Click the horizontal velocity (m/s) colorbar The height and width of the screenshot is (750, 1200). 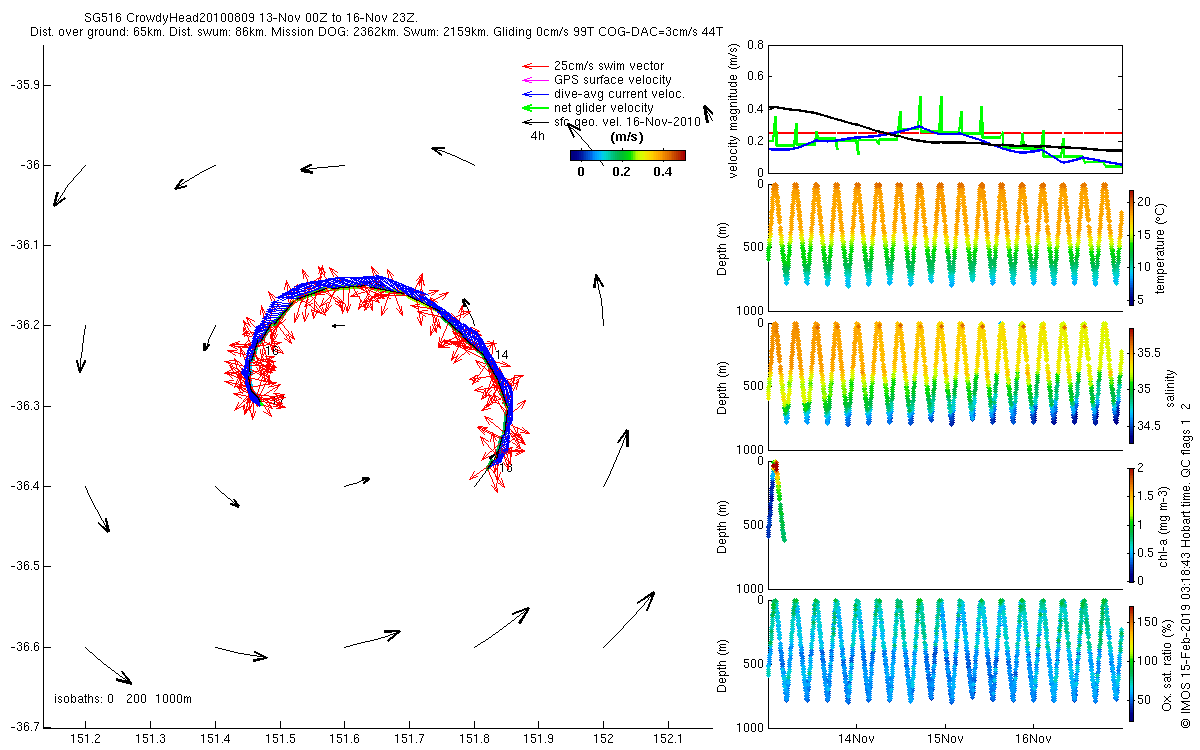(628, 155)
